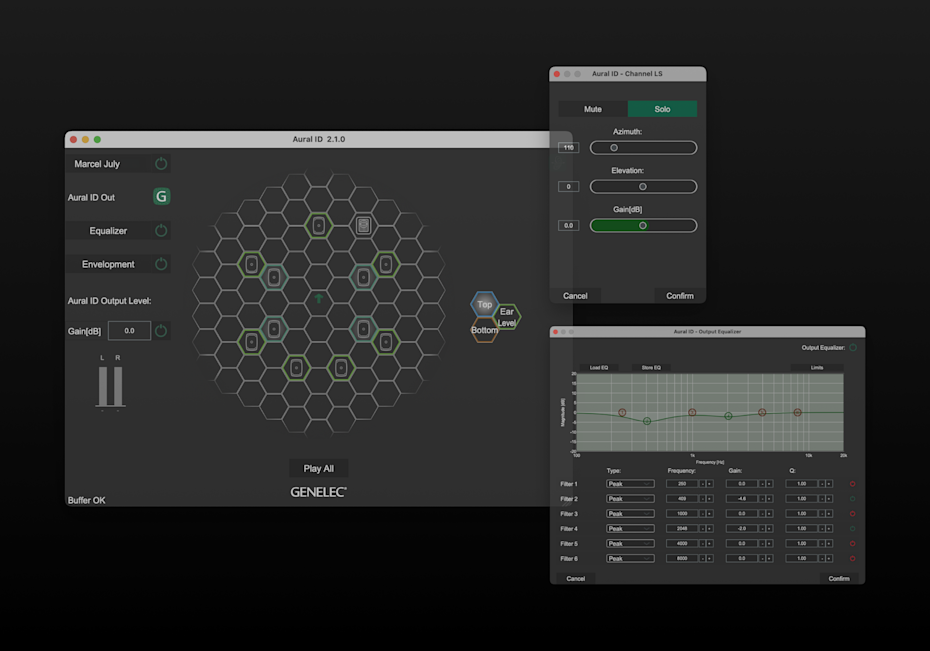Select the right speaker of the rear-center pair
This screenshot has width=930, height=651.
pos(341,368)
